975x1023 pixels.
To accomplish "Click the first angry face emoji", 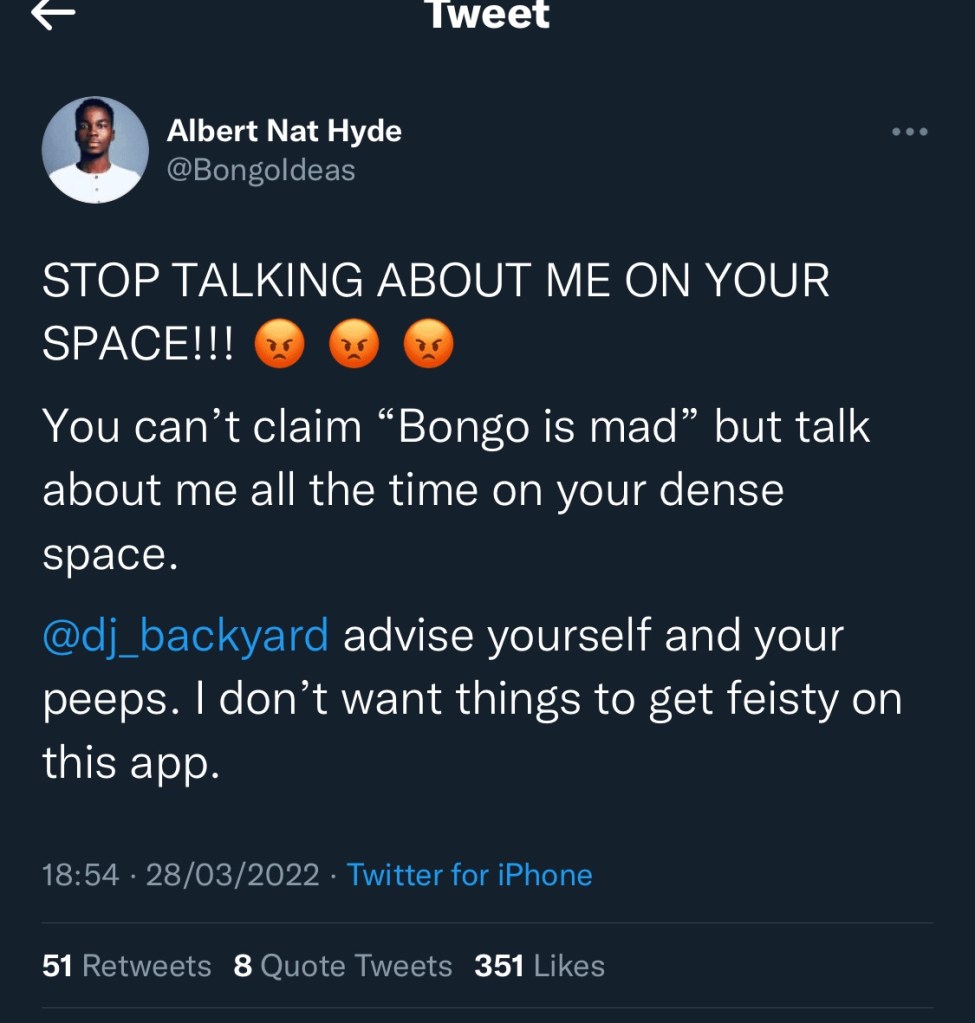I will pyautogui.click(x=279, y=346).
